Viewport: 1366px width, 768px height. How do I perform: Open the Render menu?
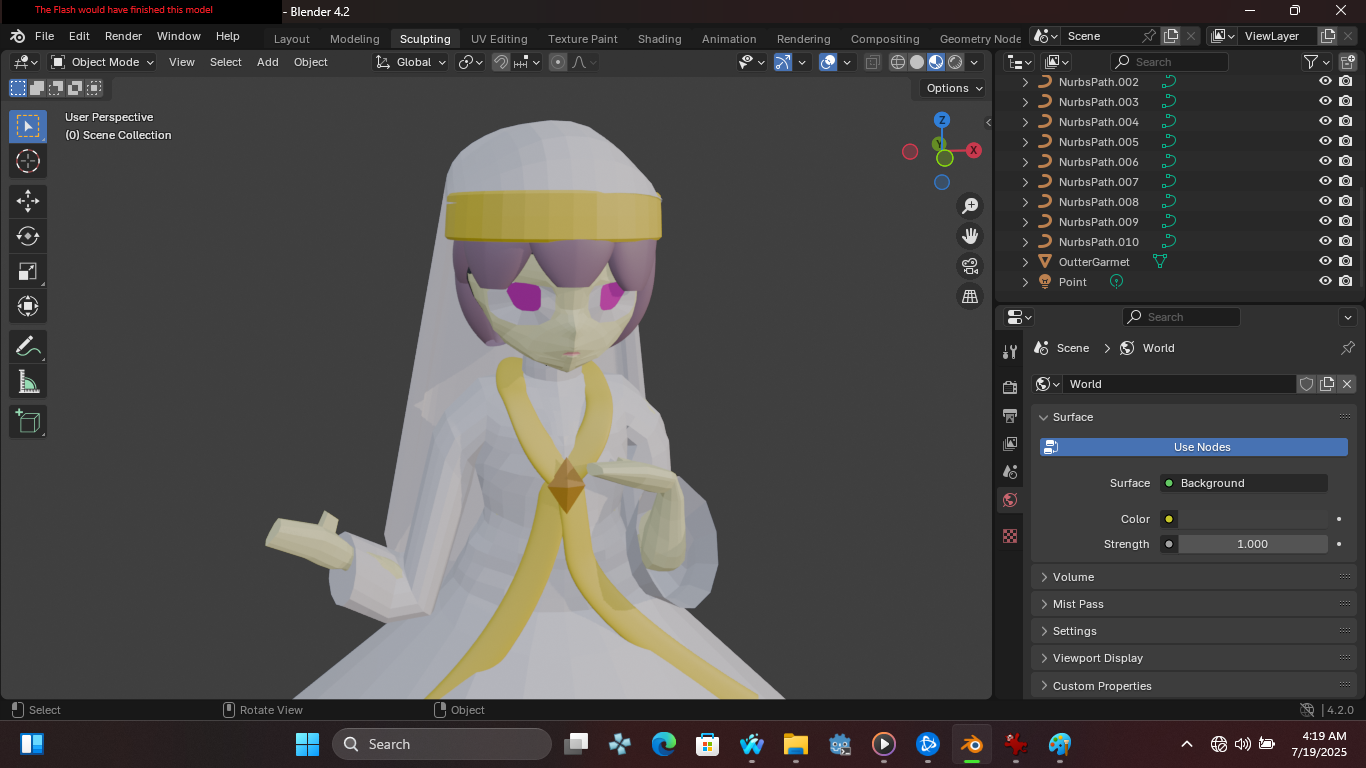[x=123, y=36]
